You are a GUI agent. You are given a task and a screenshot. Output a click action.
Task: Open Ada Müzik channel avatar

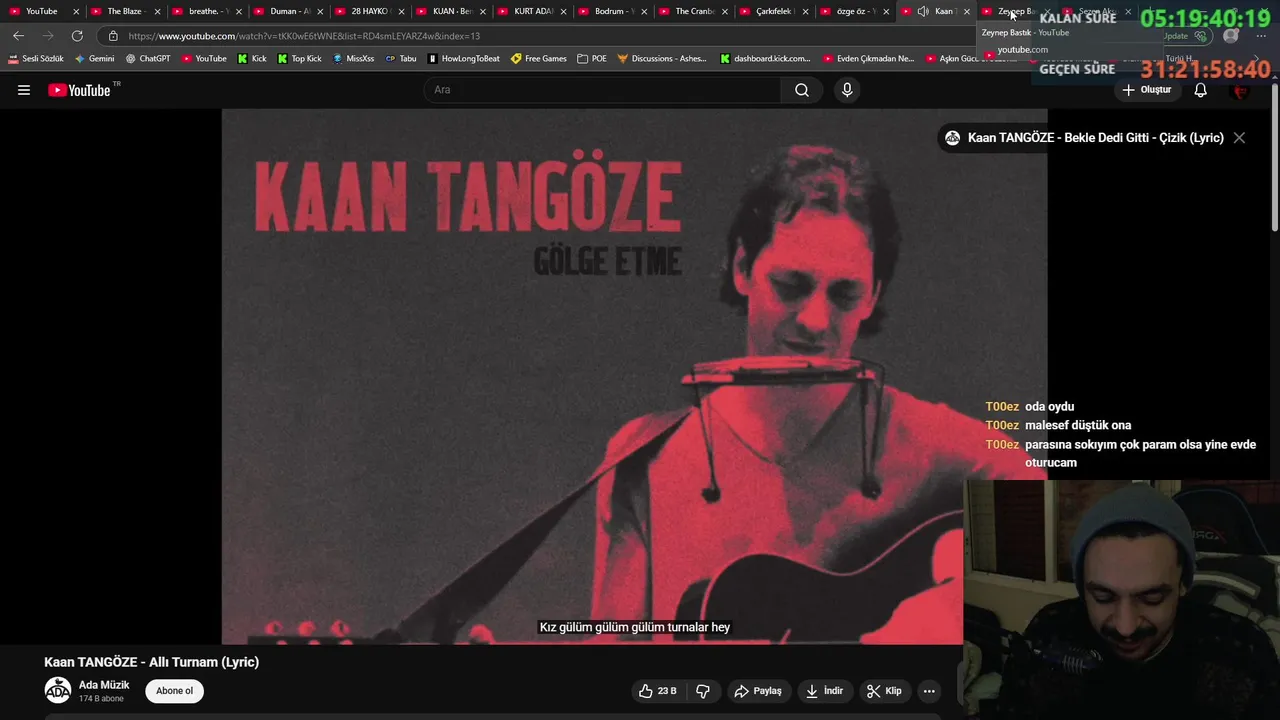58,690
